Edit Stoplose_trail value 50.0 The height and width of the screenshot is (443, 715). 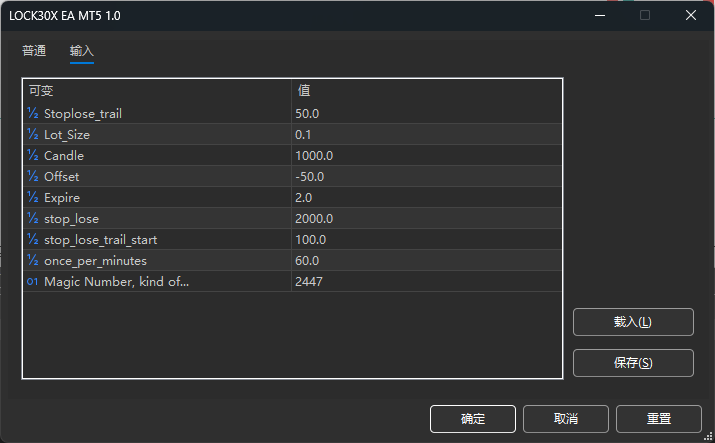pyautogui.click(x=426, y=113)
